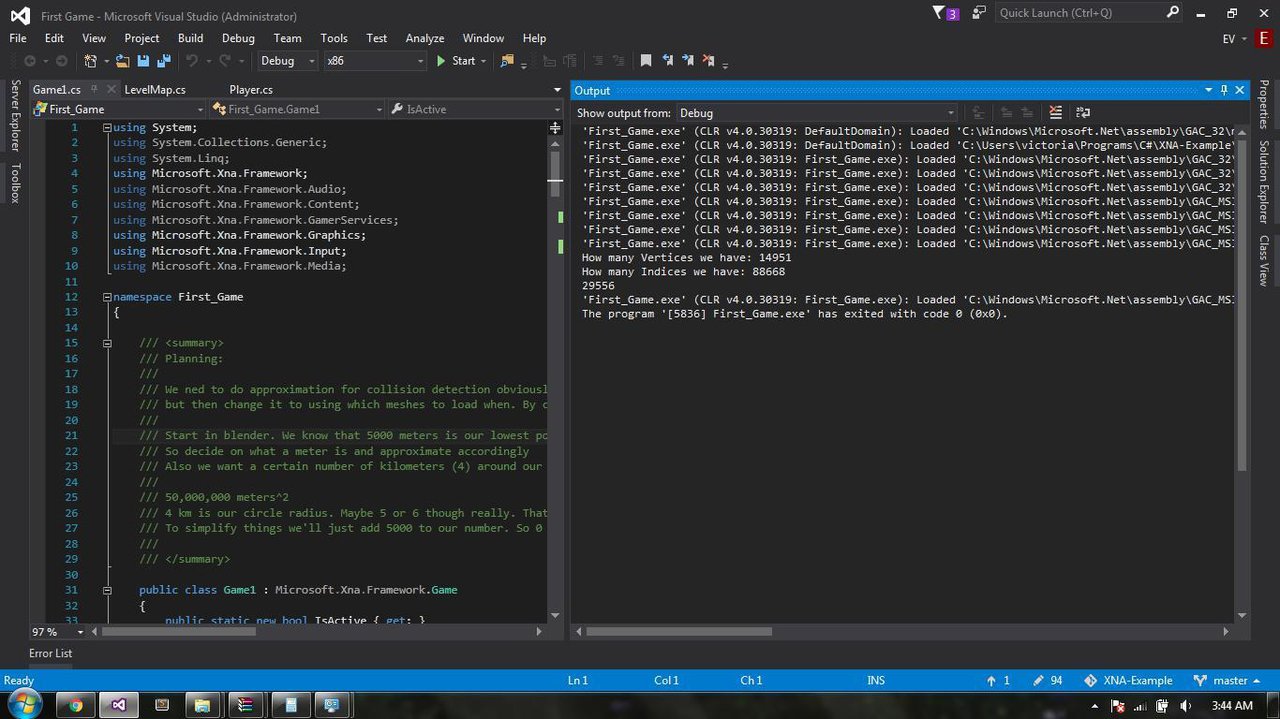1280x719 pixels.
Task: Open the Edit menu
Action: click(54, 38)
